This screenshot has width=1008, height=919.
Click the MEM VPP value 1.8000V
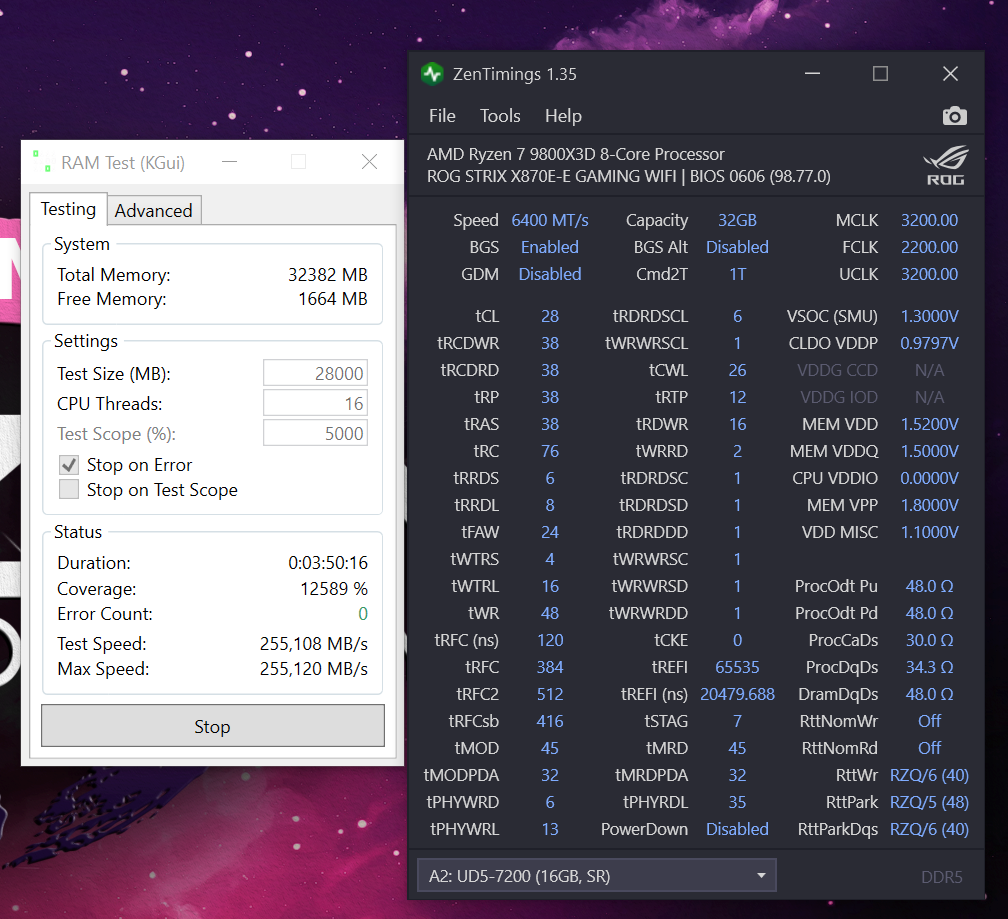click(929, 505)
